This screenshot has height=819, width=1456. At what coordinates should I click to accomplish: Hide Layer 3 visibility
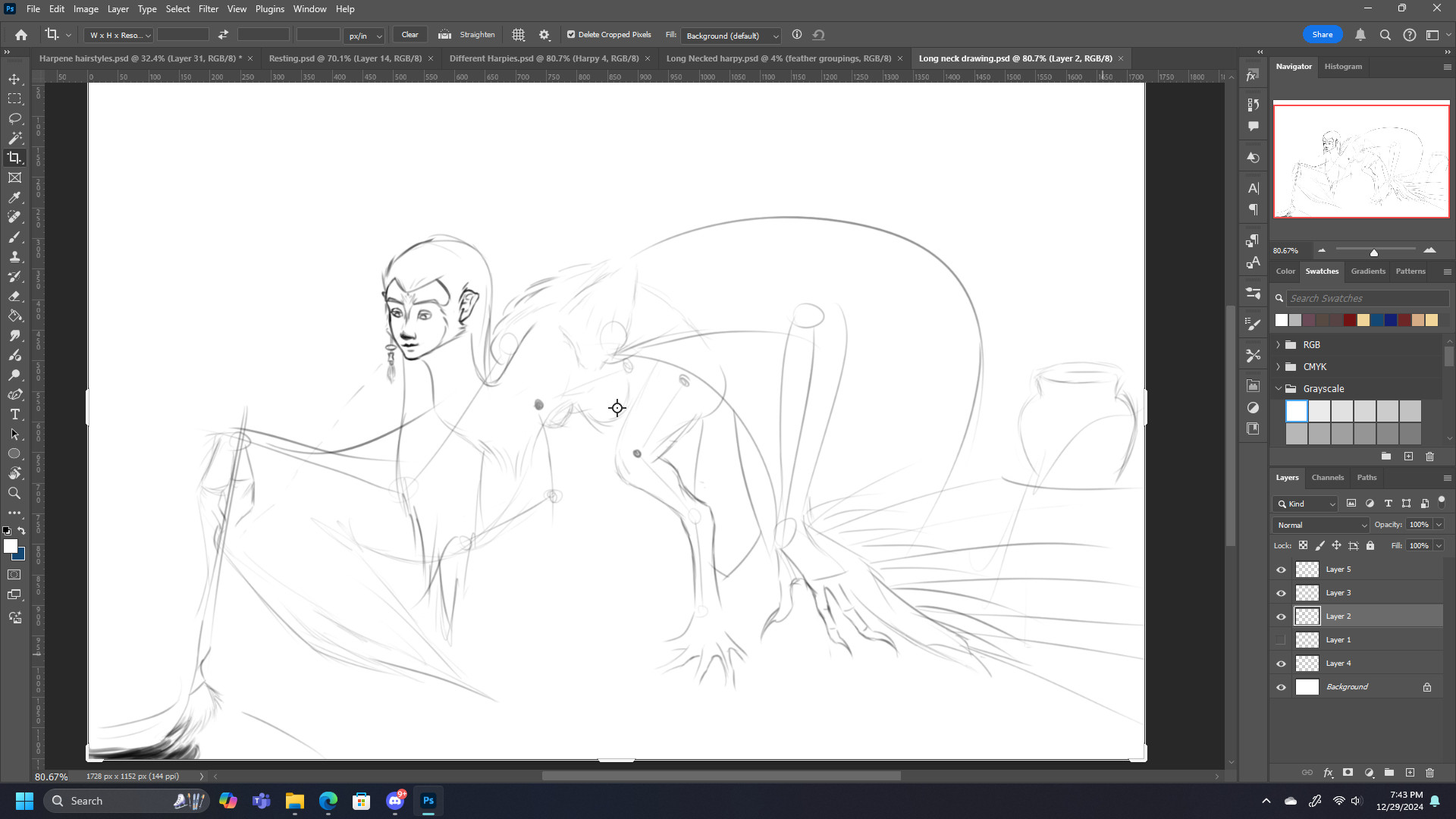(x=1281, y=593)
